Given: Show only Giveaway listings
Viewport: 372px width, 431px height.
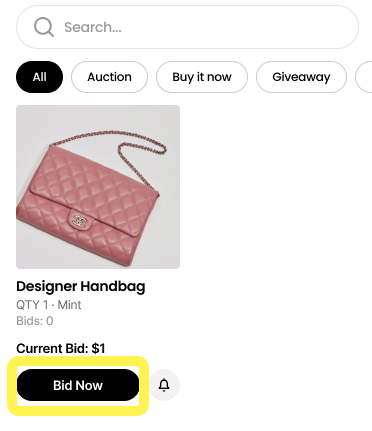Looking at the screenshot, I should click(x=301, y=77).
